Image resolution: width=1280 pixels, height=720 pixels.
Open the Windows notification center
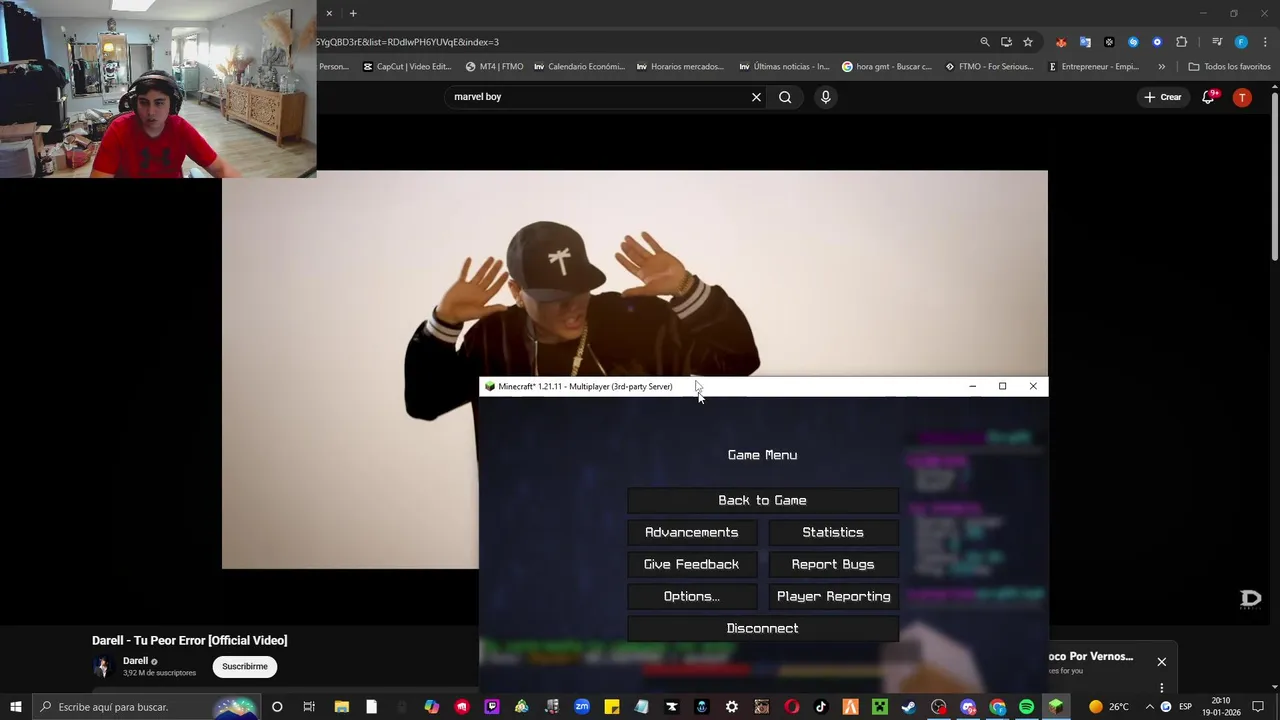1258,707
